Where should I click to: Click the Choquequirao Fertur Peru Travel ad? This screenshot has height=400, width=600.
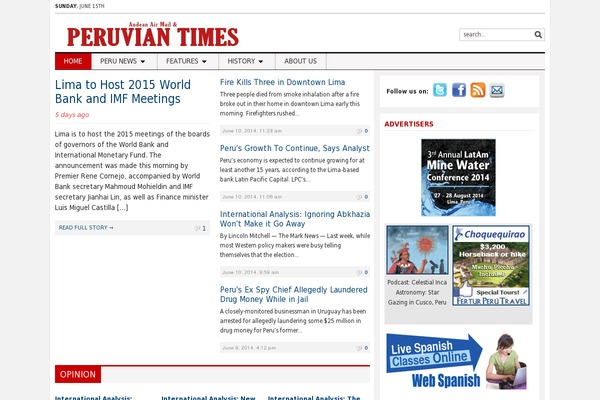click(x=491, y=265)
